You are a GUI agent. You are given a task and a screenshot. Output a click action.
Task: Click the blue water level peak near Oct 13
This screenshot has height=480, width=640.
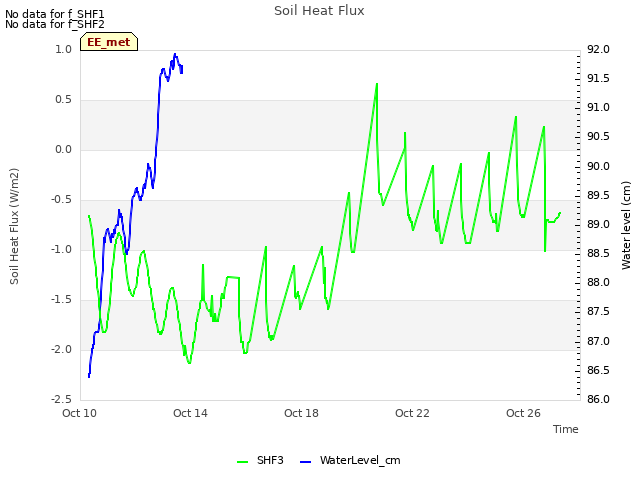click(x=175, y=54)
